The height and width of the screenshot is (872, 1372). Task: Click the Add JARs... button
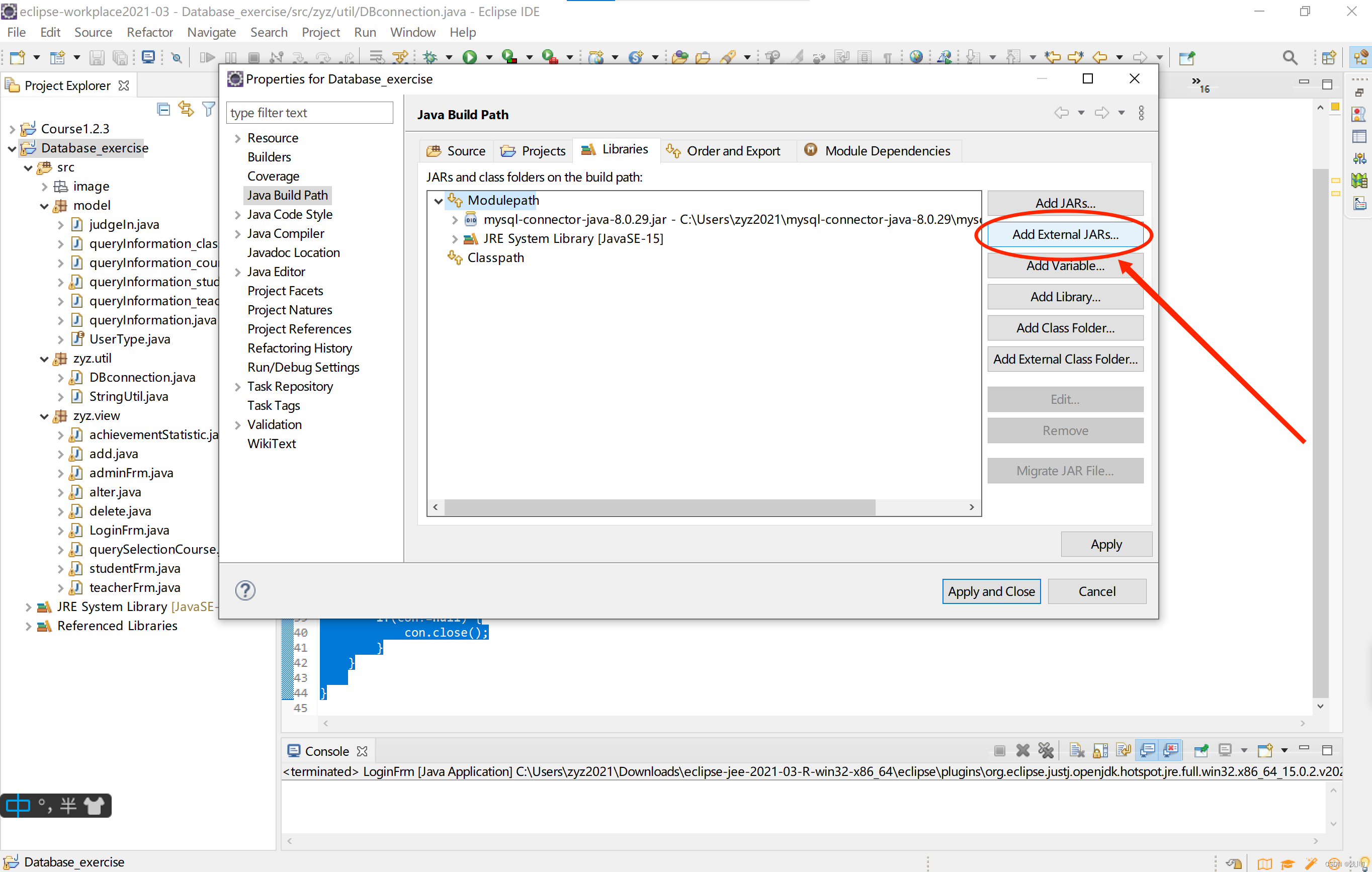(1065, 203)
